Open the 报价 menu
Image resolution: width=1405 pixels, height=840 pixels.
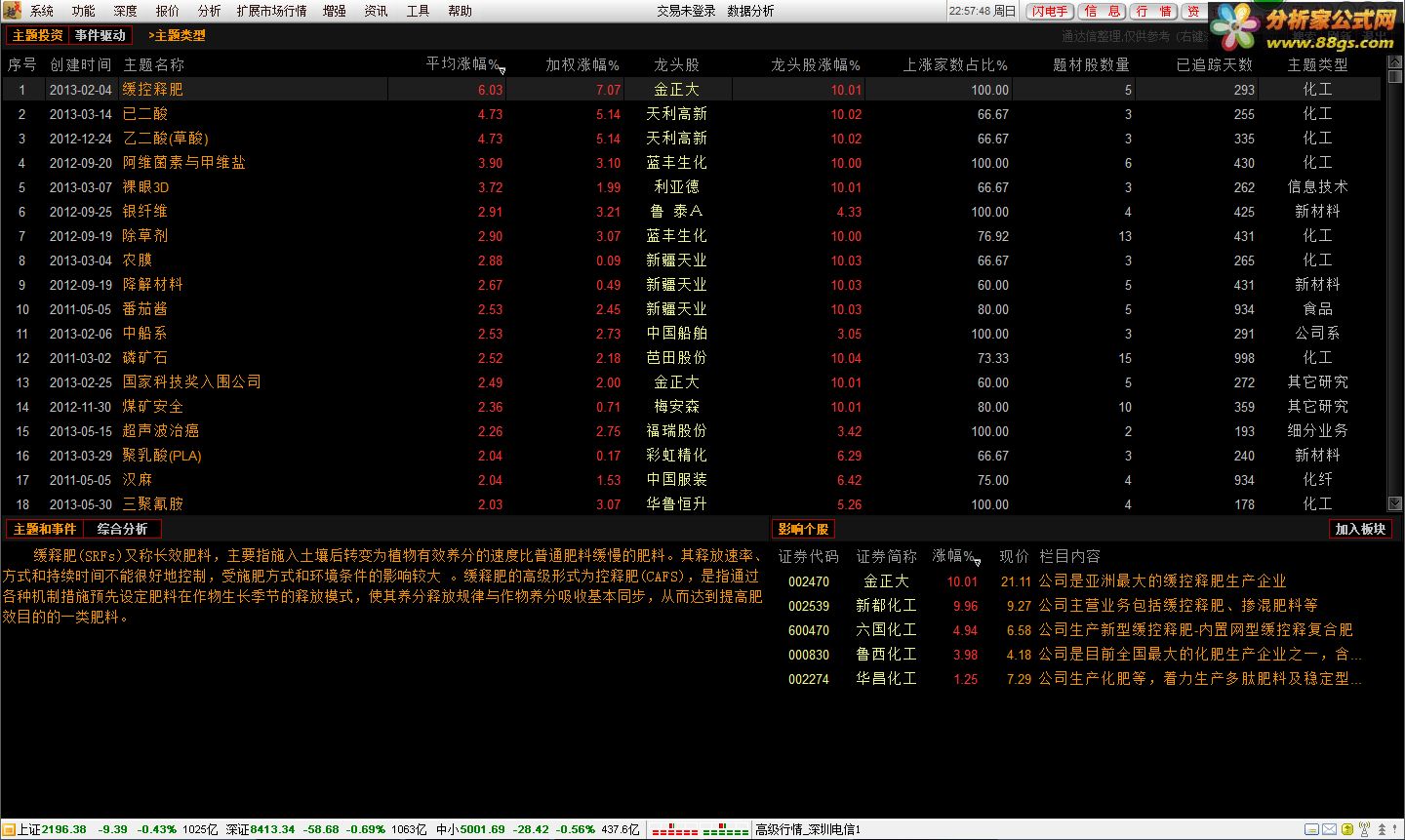pyautogui.click(x=168, y=11)
